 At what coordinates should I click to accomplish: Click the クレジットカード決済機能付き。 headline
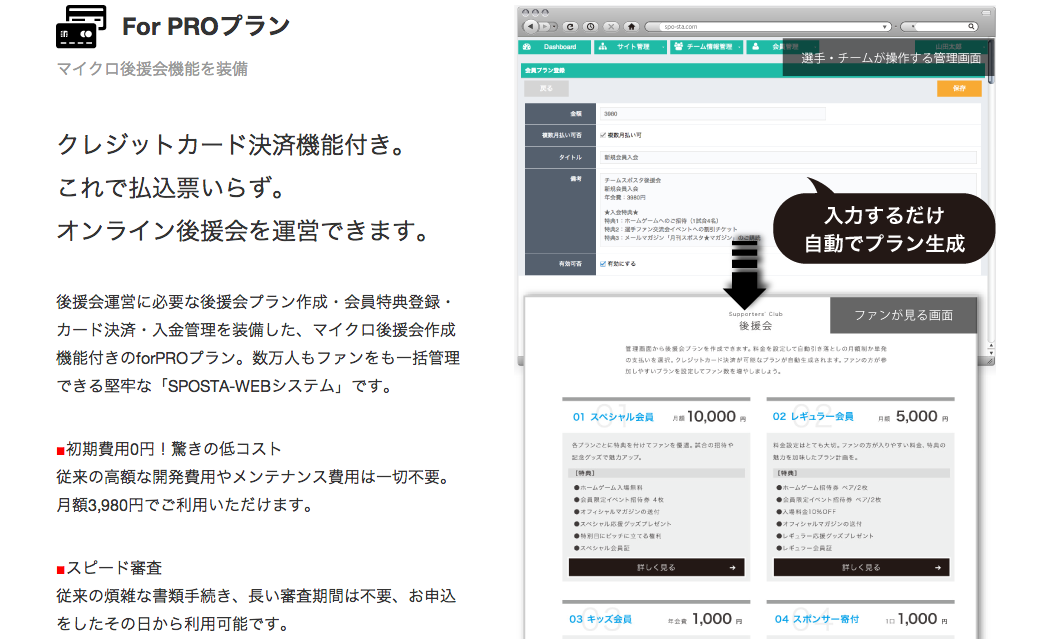pyautogui.click(x=232, y=145)
